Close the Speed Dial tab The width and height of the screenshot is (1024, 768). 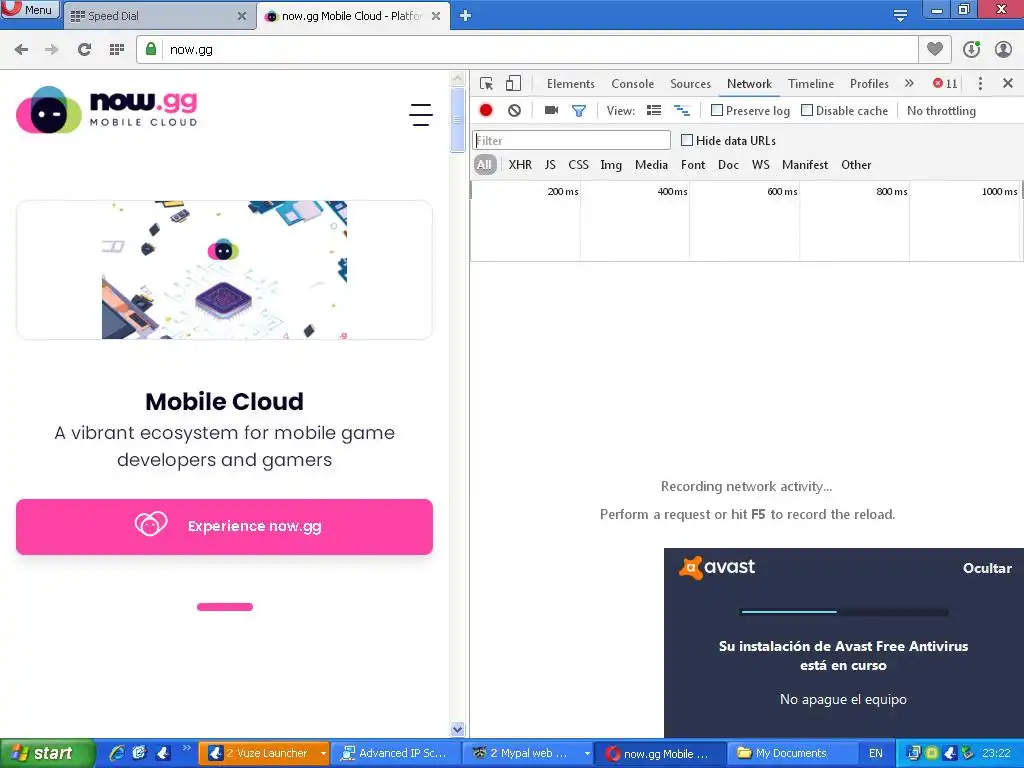242,16
